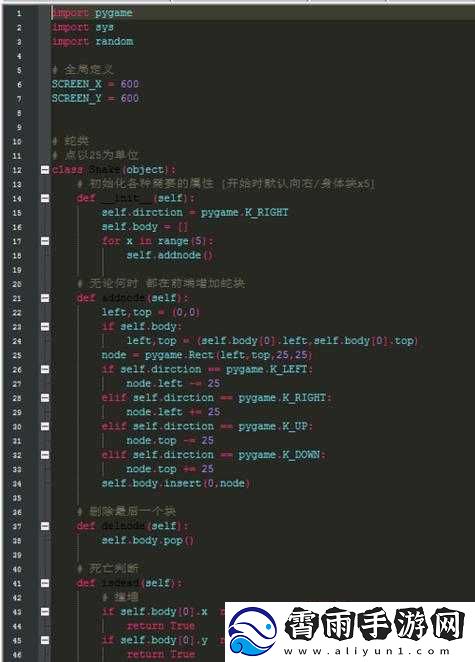Click the 'class Snake(object):' declaration
The height and width of the screenshot is (662, 475).
pos(114,170)
